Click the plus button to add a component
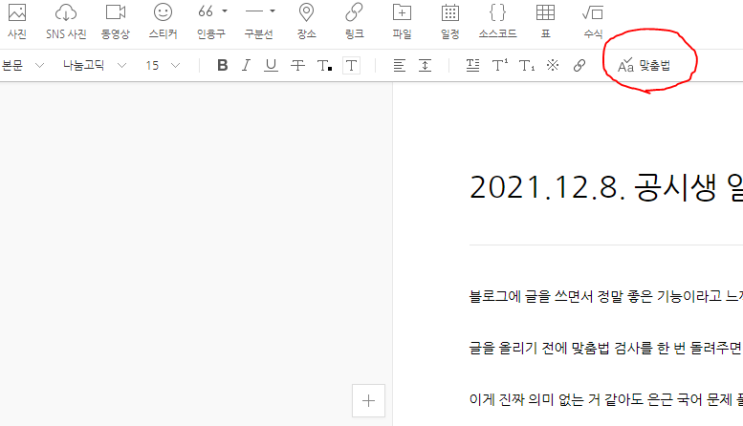 click(368, 401)
